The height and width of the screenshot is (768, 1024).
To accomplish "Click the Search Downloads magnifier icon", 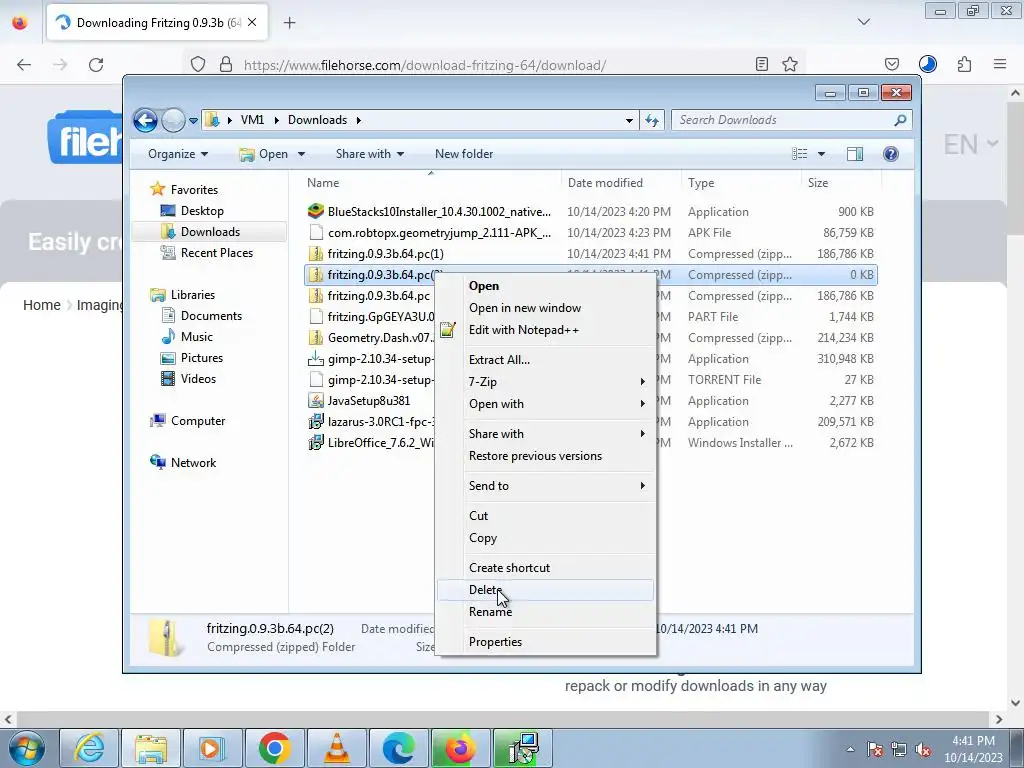I will tap(900, 120).
